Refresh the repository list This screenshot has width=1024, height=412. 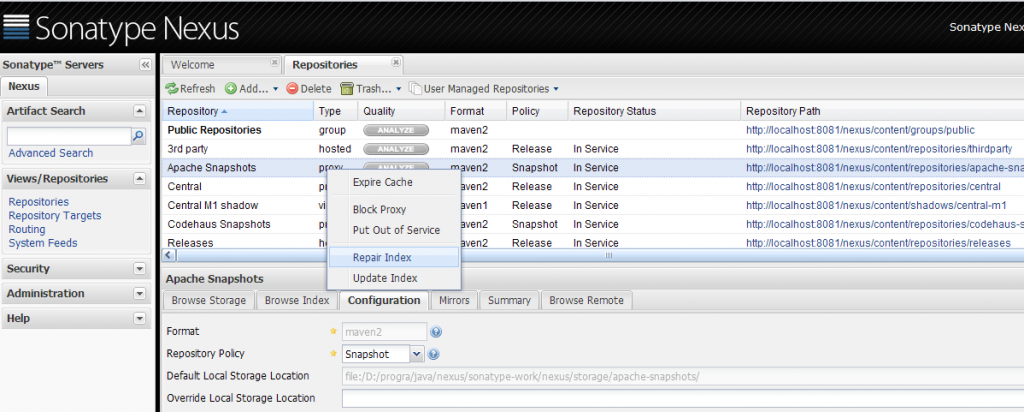point(190,89)
